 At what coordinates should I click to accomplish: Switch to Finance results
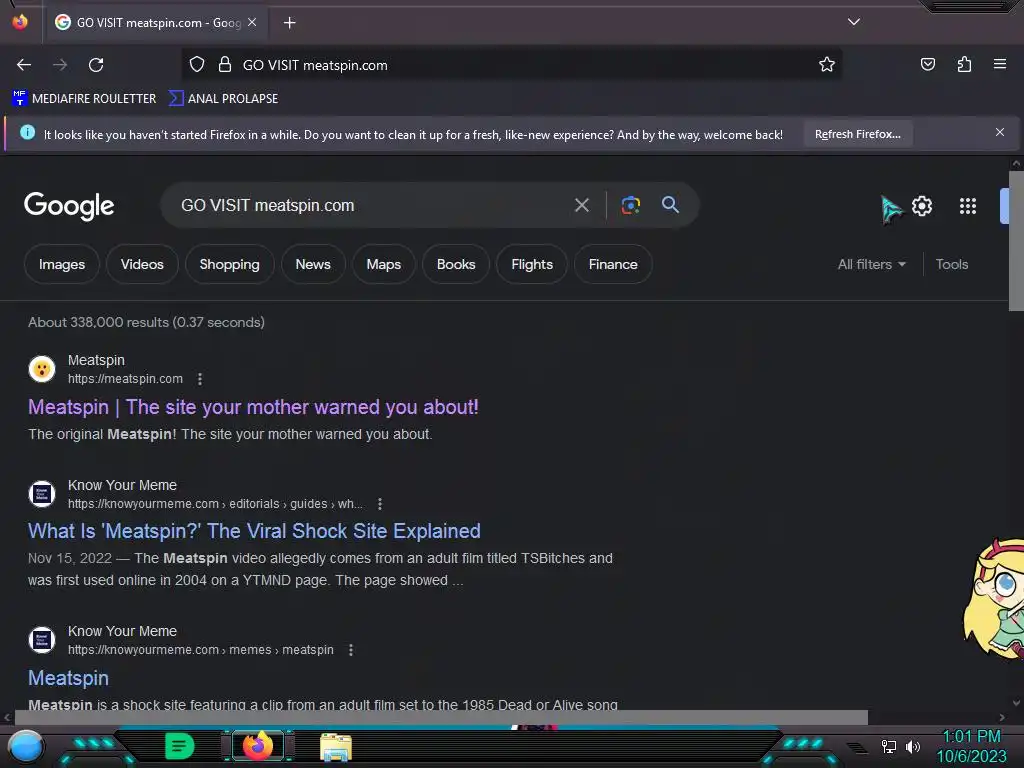coord(613,264)
